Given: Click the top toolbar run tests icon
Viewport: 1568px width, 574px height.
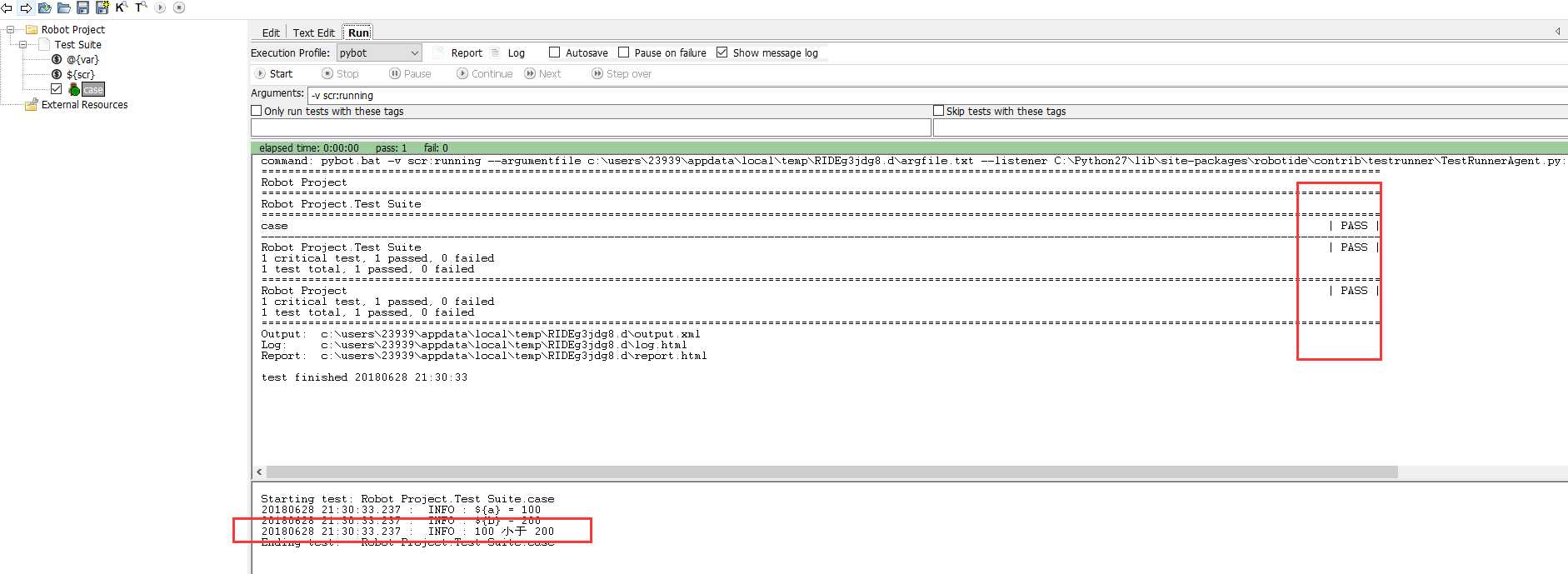Looking at the screenshot, I should (x=160, y=7).
